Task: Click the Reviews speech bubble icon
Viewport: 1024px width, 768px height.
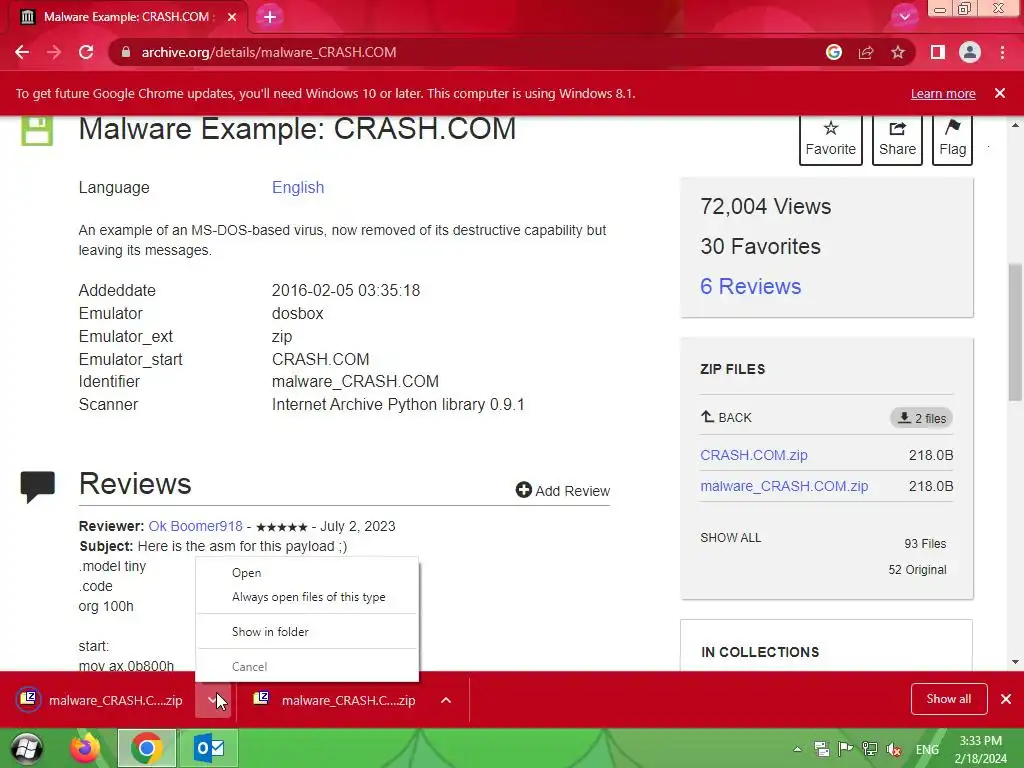Action: click(37, 487)
